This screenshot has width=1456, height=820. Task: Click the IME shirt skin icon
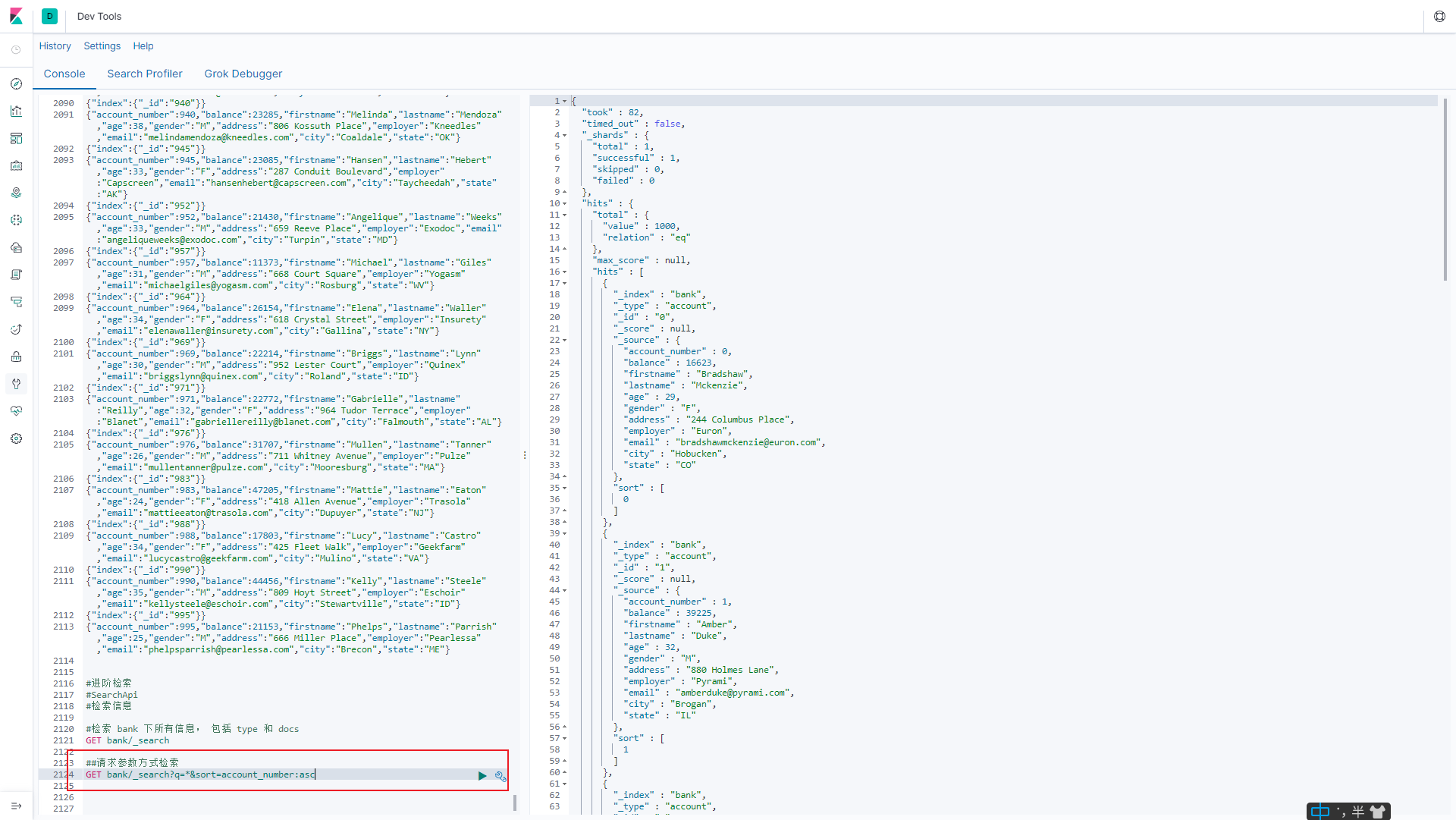tap(1378, 812)
